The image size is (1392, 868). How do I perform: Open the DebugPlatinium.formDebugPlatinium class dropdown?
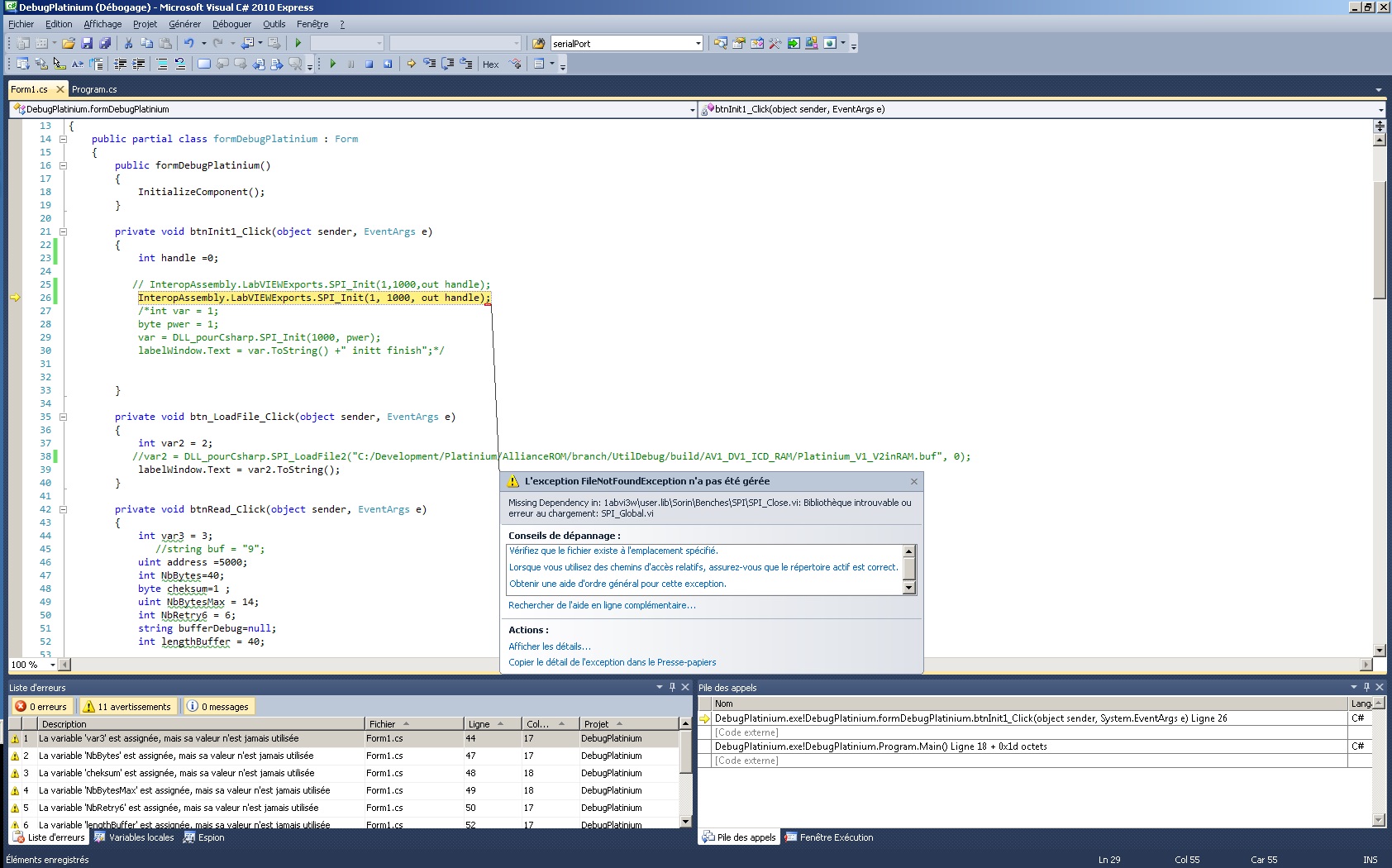(692, 109)
